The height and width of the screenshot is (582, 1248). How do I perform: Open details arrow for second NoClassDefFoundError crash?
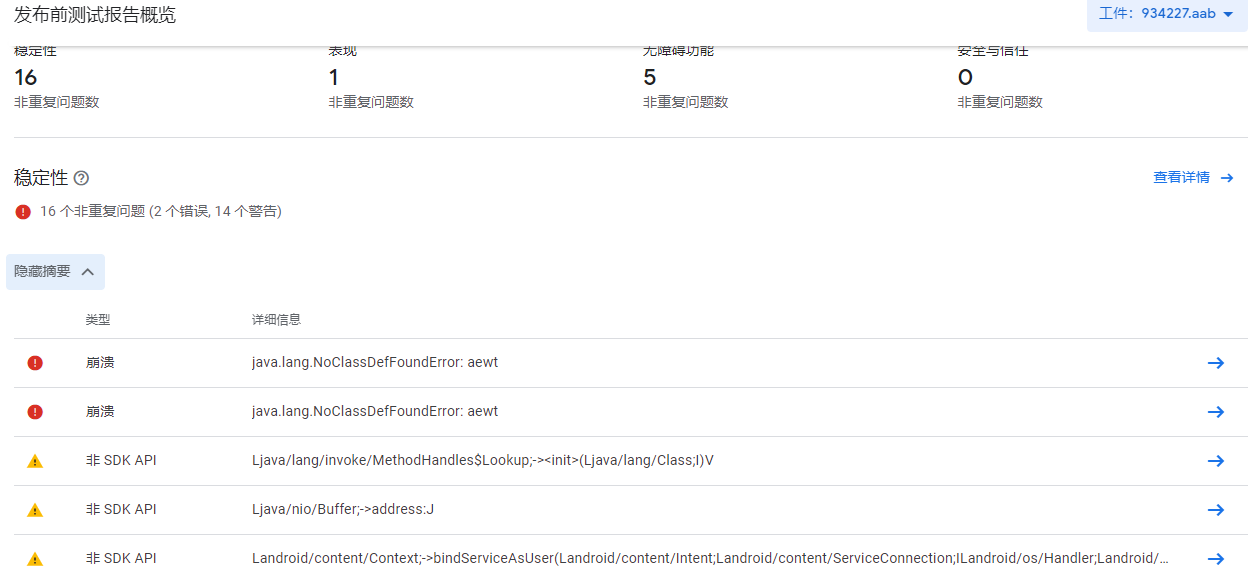(x=1216, y=411)
